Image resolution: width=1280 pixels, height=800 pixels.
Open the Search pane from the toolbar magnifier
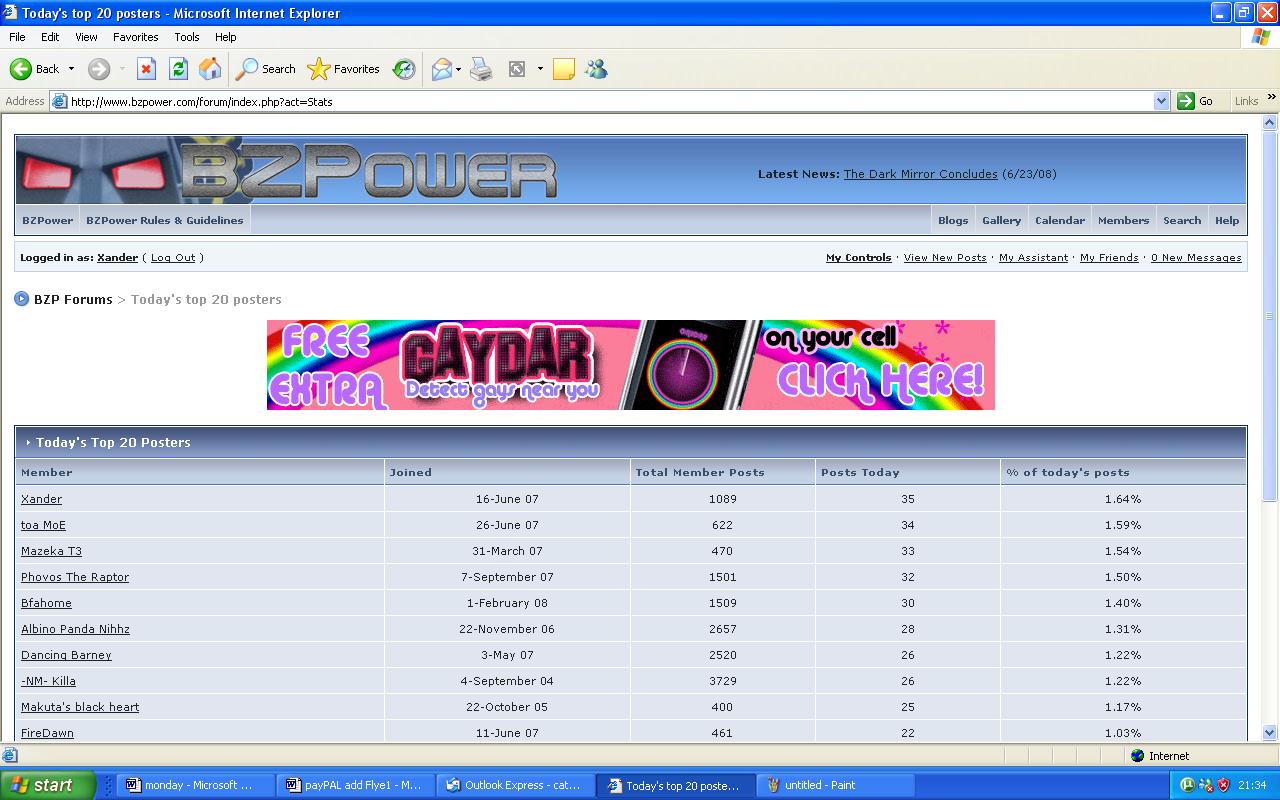click(x=265, y=69)
